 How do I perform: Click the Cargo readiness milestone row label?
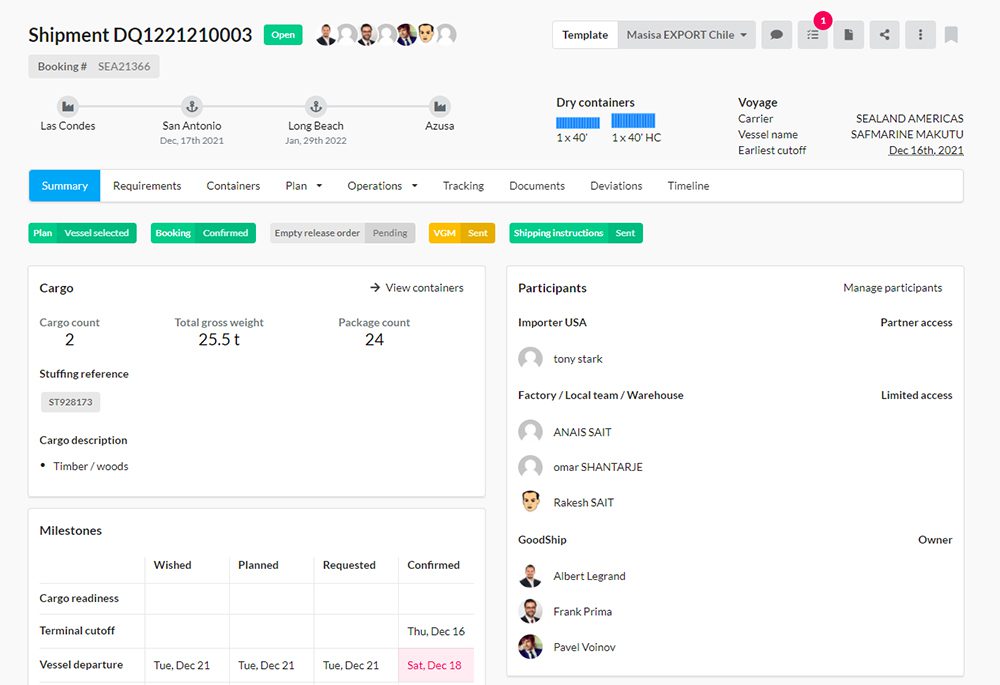coord(79,598)
